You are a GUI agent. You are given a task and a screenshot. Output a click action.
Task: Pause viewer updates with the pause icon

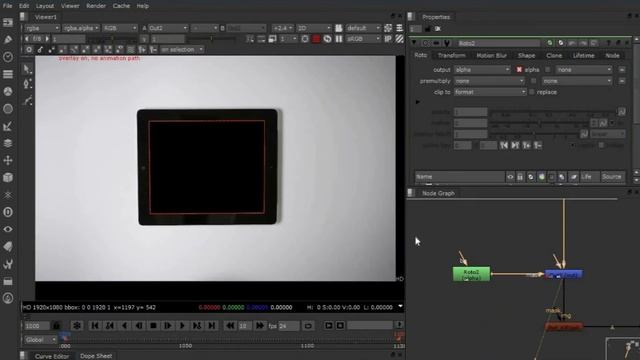pyautogui.click(x=339, y=39)
